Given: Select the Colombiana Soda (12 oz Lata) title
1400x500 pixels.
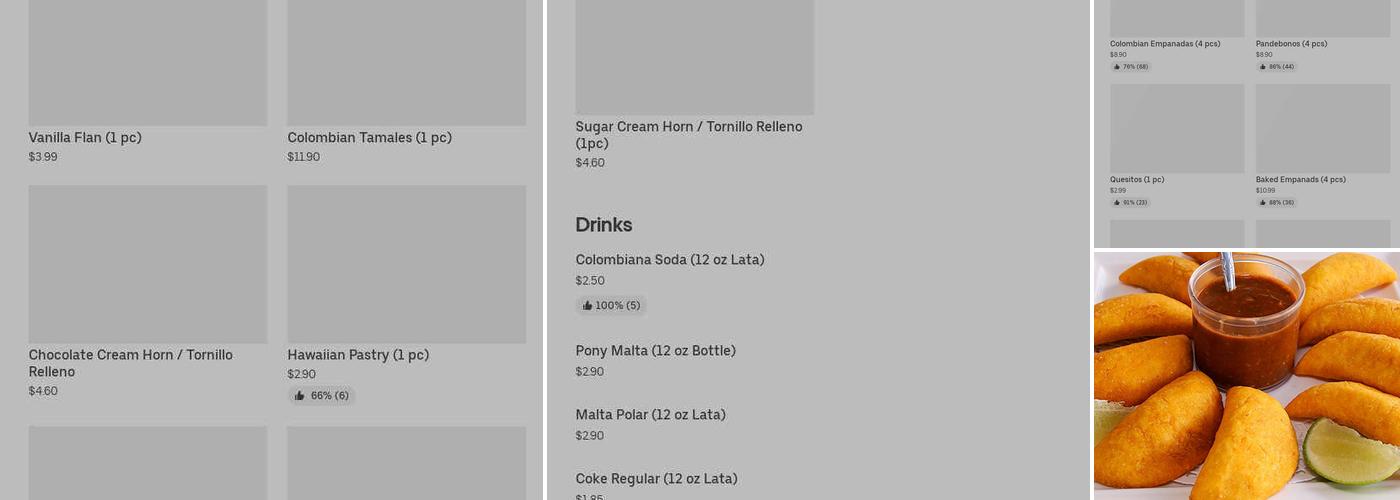Looking at the screenshot, I should click(669, 260).
